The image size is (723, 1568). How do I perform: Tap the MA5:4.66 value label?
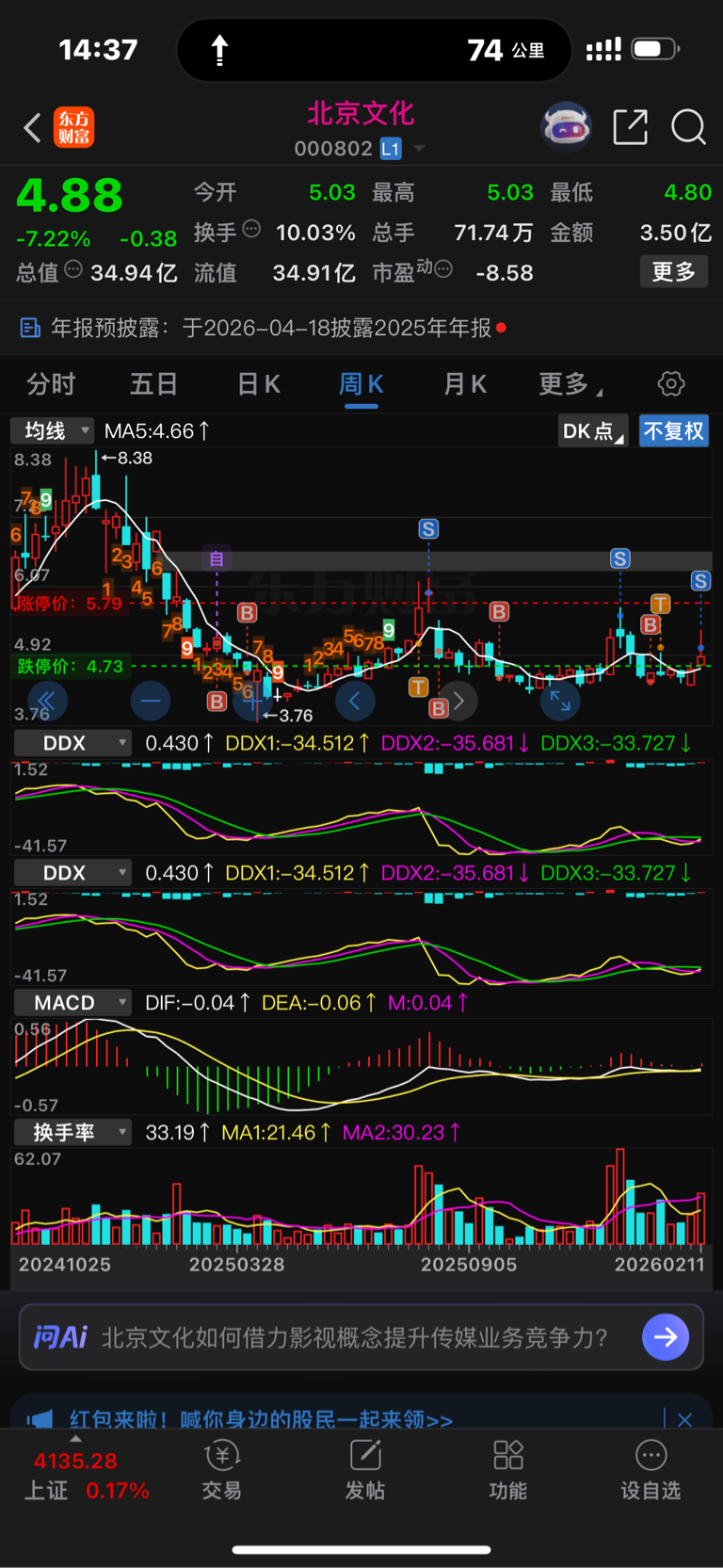[x=156, y=431]
